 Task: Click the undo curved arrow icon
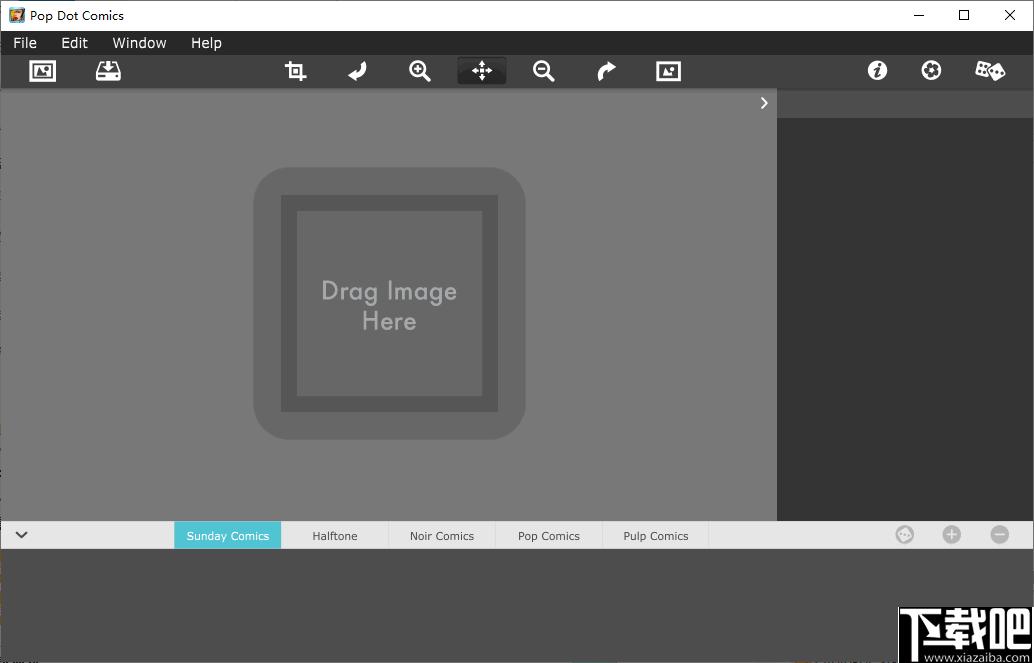(357, 71)
